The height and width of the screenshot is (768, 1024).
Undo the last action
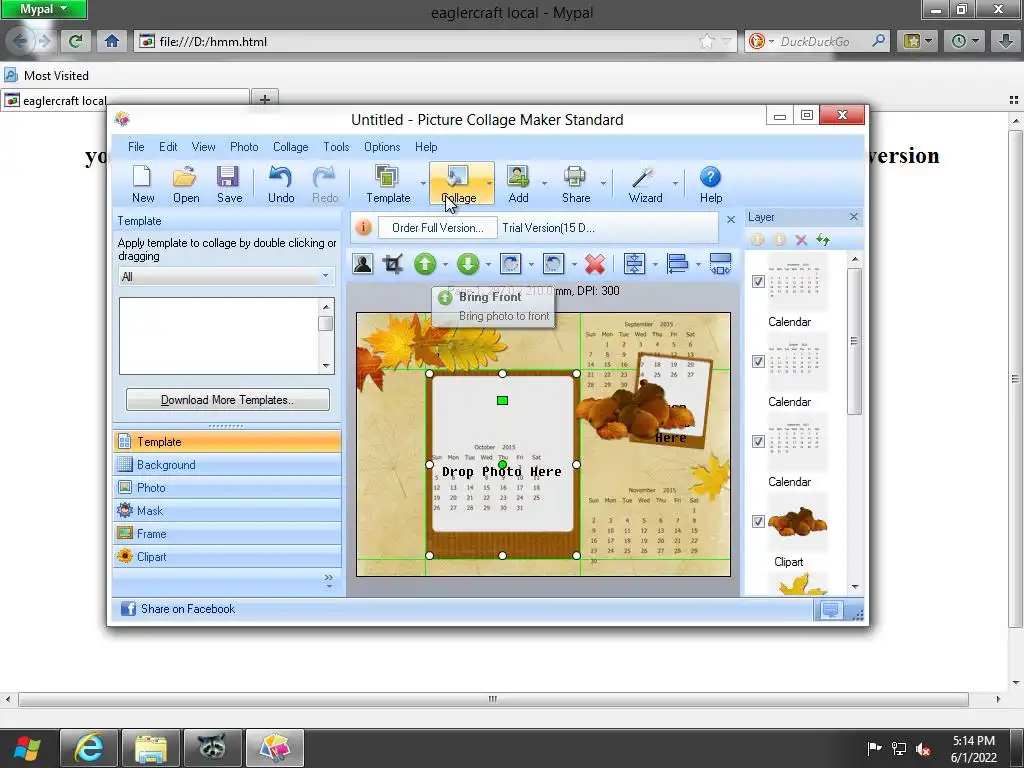click(281, 184)
